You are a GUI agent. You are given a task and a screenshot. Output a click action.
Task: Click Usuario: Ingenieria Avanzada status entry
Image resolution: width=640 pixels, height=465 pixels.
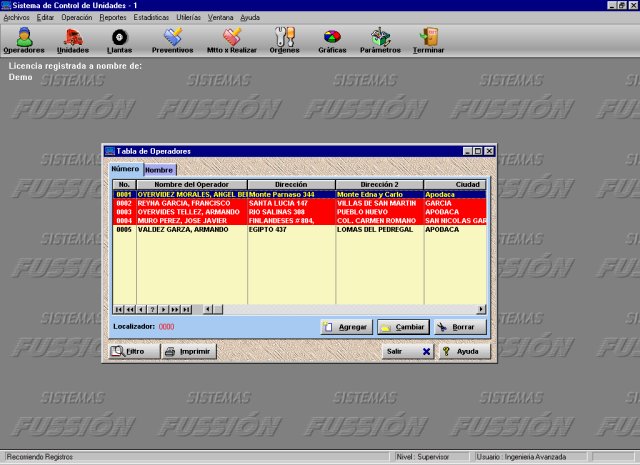(x=529, y=457)
